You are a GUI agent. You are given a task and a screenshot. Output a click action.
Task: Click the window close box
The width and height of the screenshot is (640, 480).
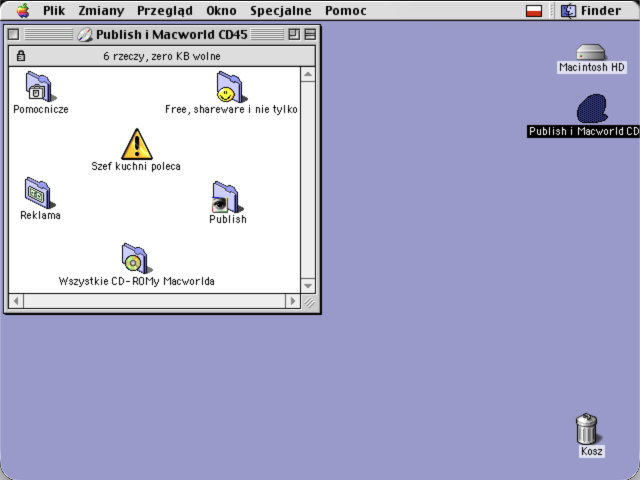[x=13, y=34]
